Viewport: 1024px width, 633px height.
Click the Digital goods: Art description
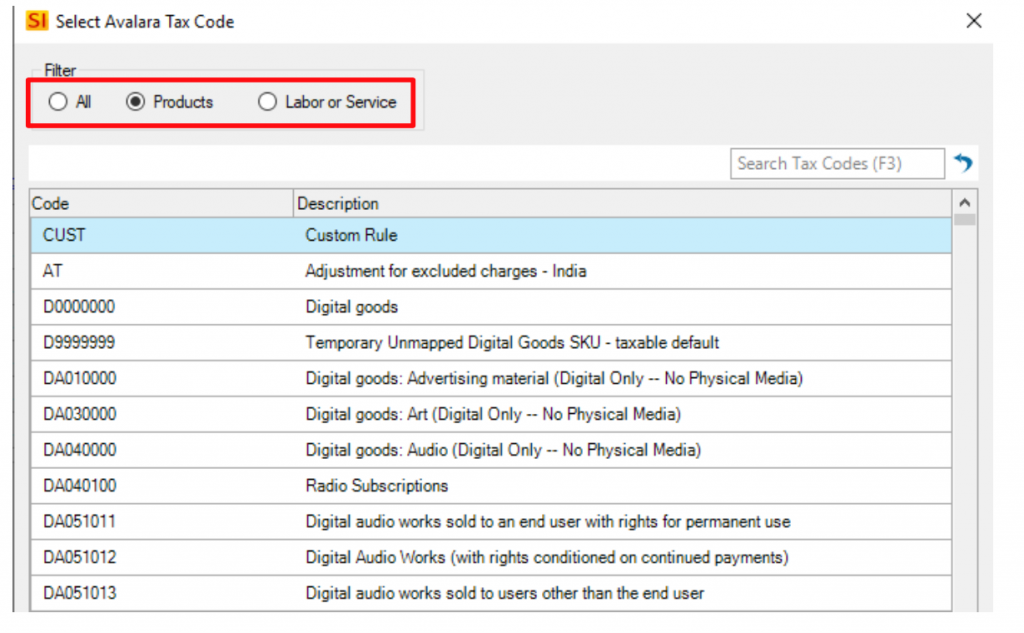[x=493, y=415]
